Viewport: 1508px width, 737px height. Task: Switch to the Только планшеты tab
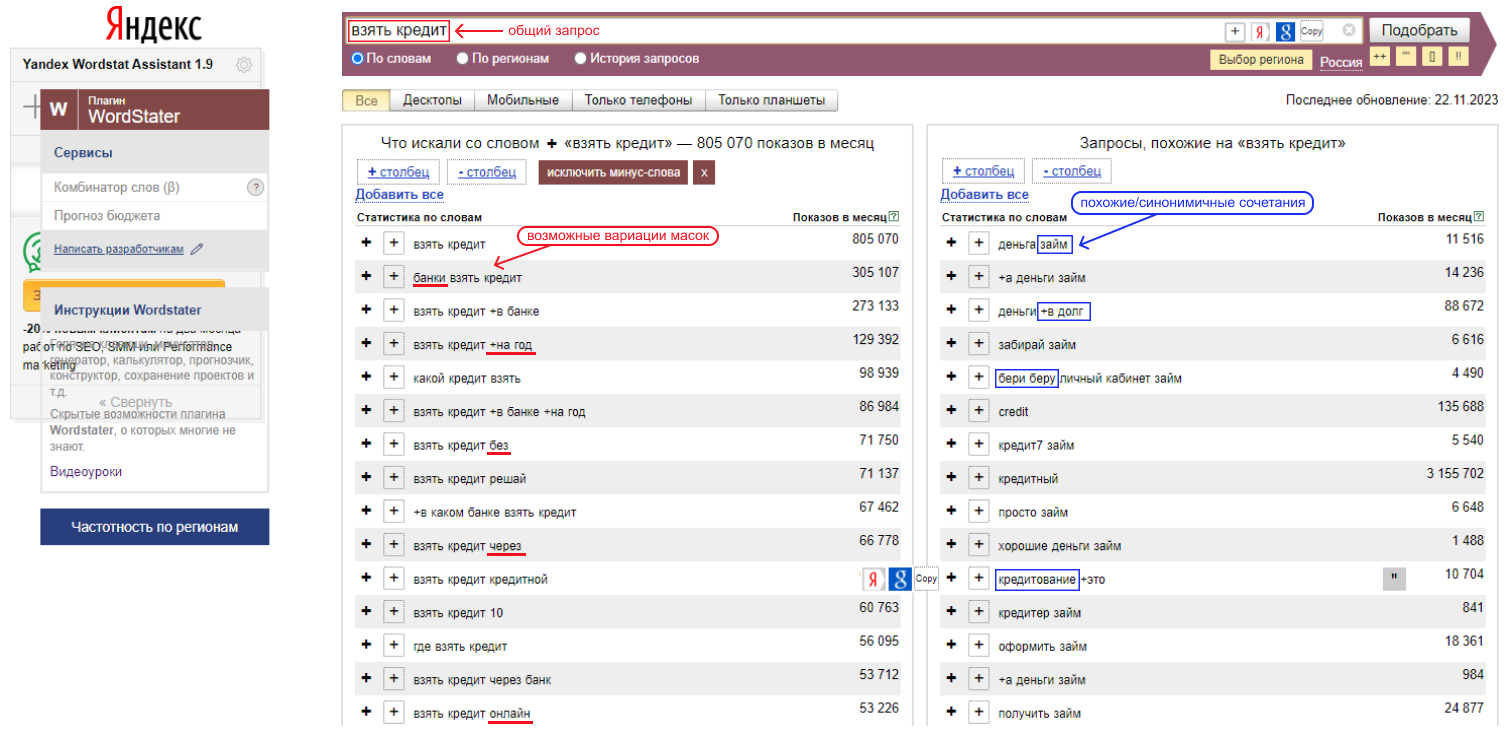pyautogui.click(x=772, y=101)
